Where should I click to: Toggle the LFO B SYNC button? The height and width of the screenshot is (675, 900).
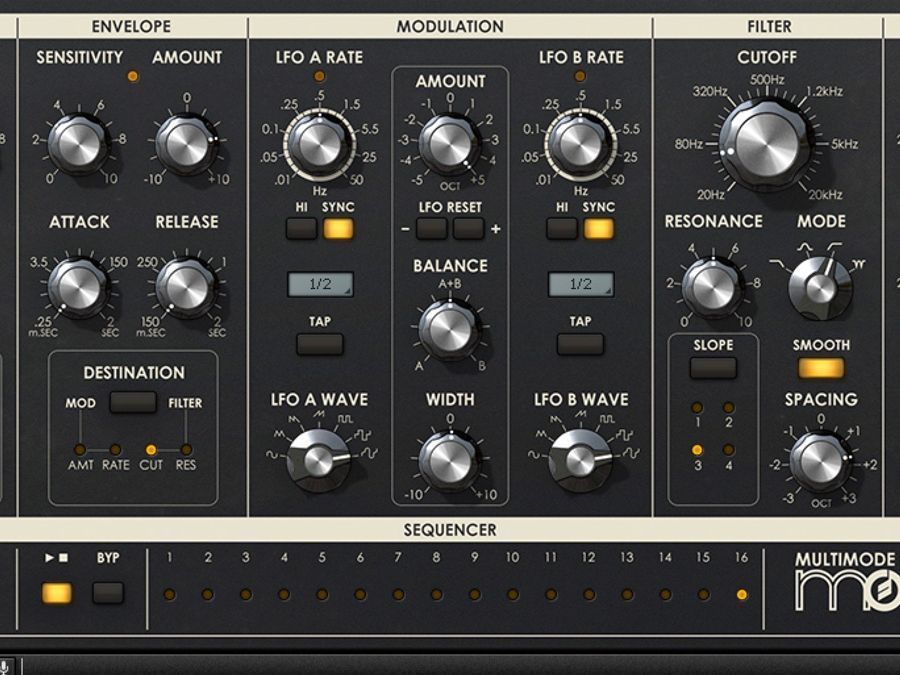point(599,228)
